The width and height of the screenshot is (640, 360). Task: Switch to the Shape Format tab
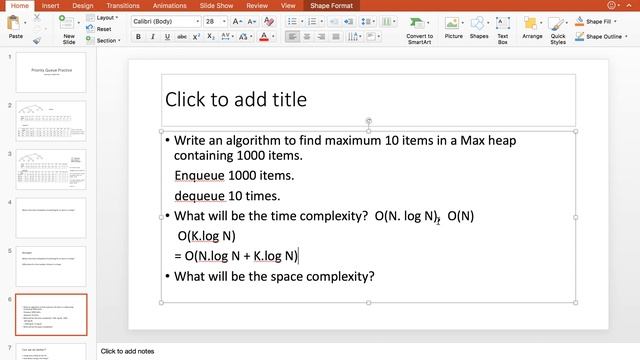click(331, 6)
